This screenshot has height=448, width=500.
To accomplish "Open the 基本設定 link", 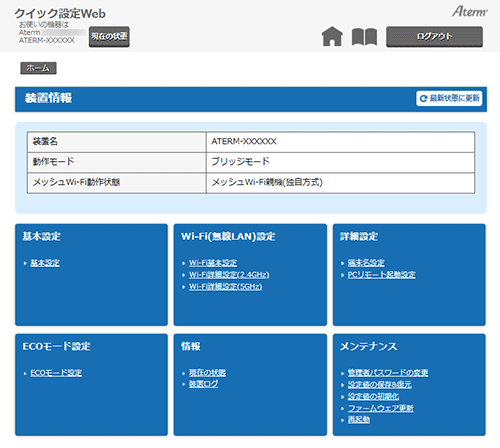I will tap(45, 263).
